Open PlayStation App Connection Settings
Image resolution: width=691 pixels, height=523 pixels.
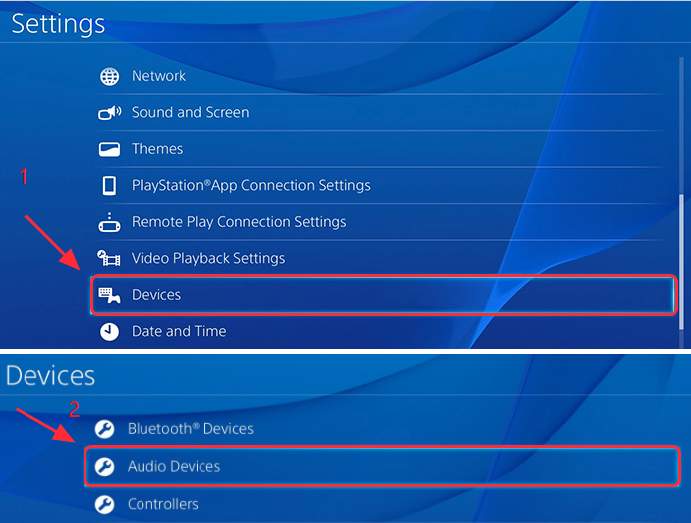[380, 185]
